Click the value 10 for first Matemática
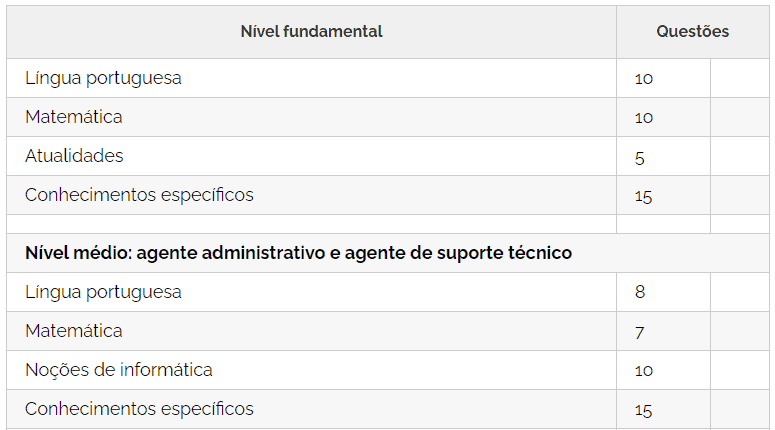775x430 pixels. pyautogui.click(x=644, y=118)
